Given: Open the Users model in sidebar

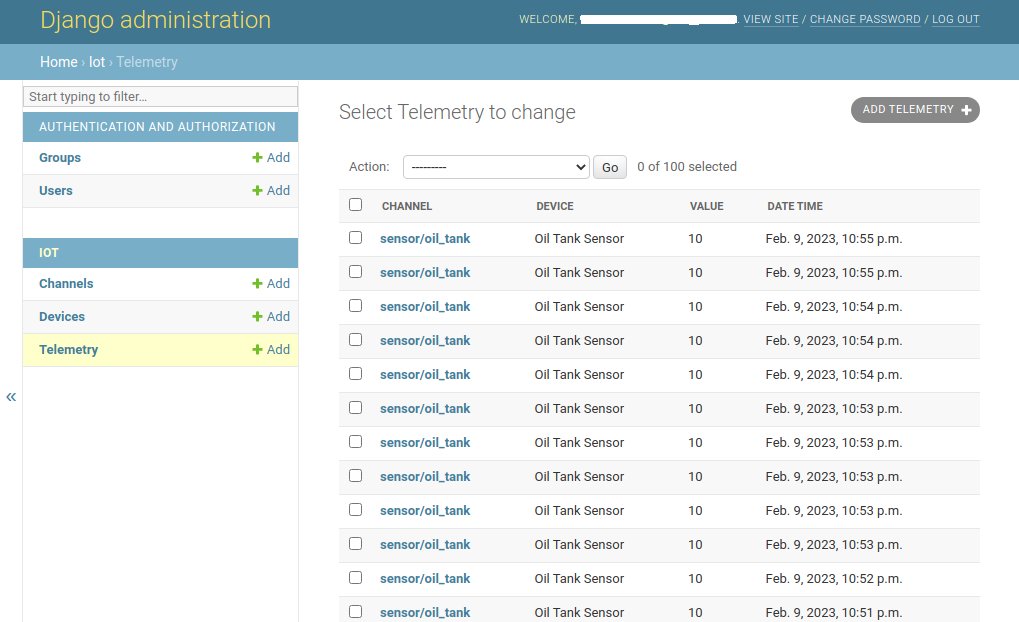Looking at the screenshot, I should (x=56, y=190).
